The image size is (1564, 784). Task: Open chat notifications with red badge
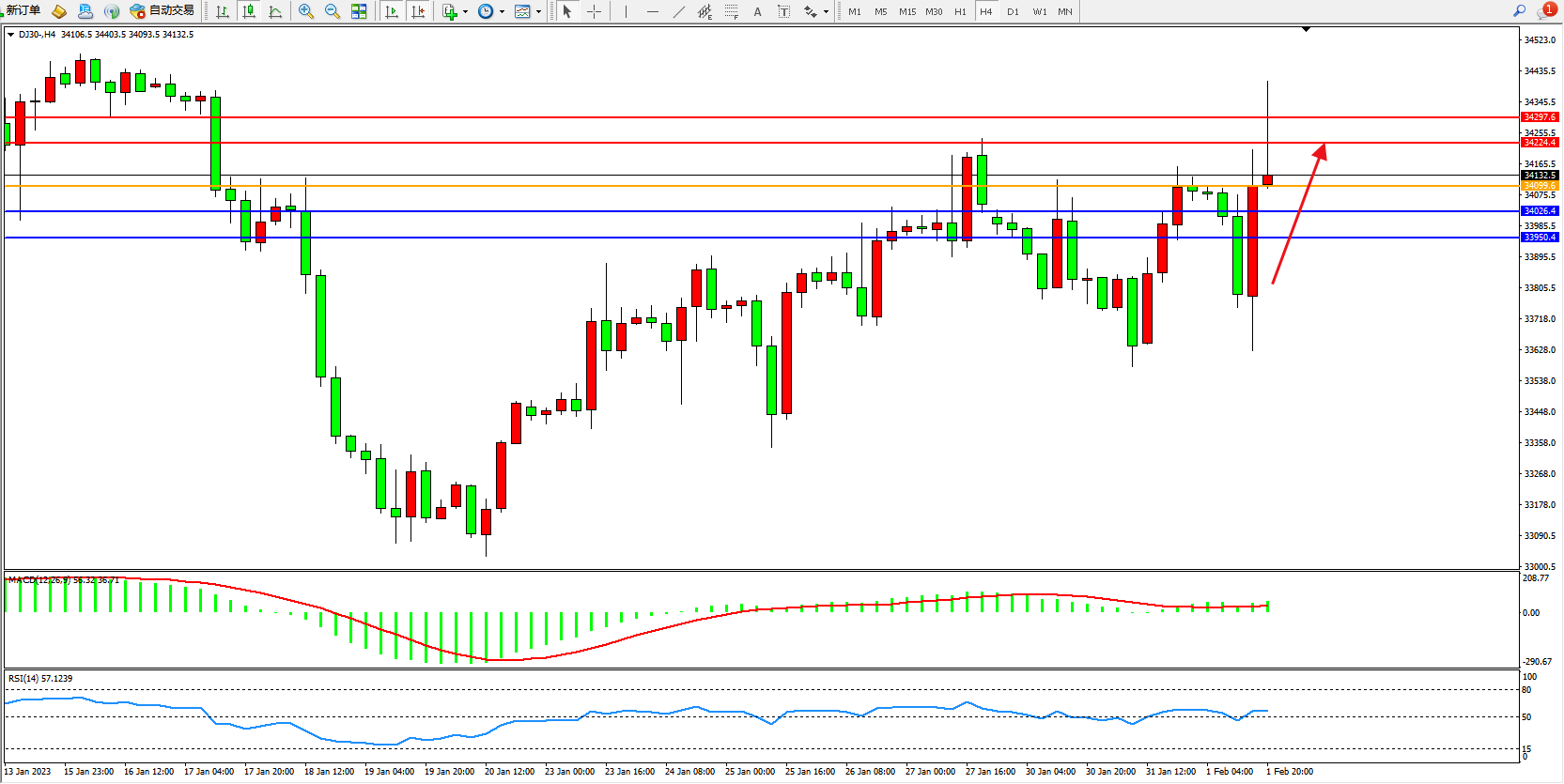(1545, 11)
